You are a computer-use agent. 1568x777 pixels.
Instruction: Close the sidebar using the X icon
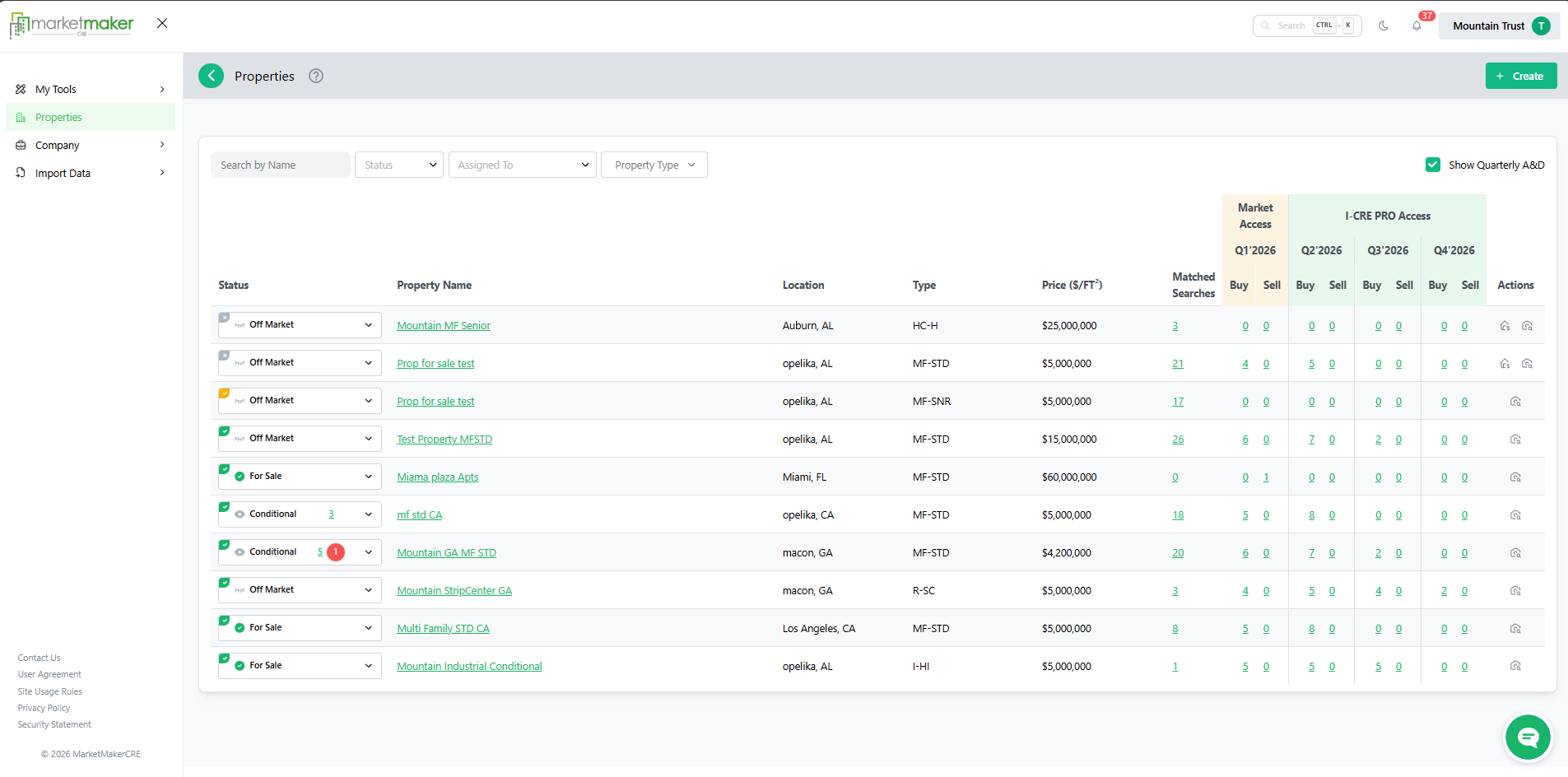[x=162, y=23]
